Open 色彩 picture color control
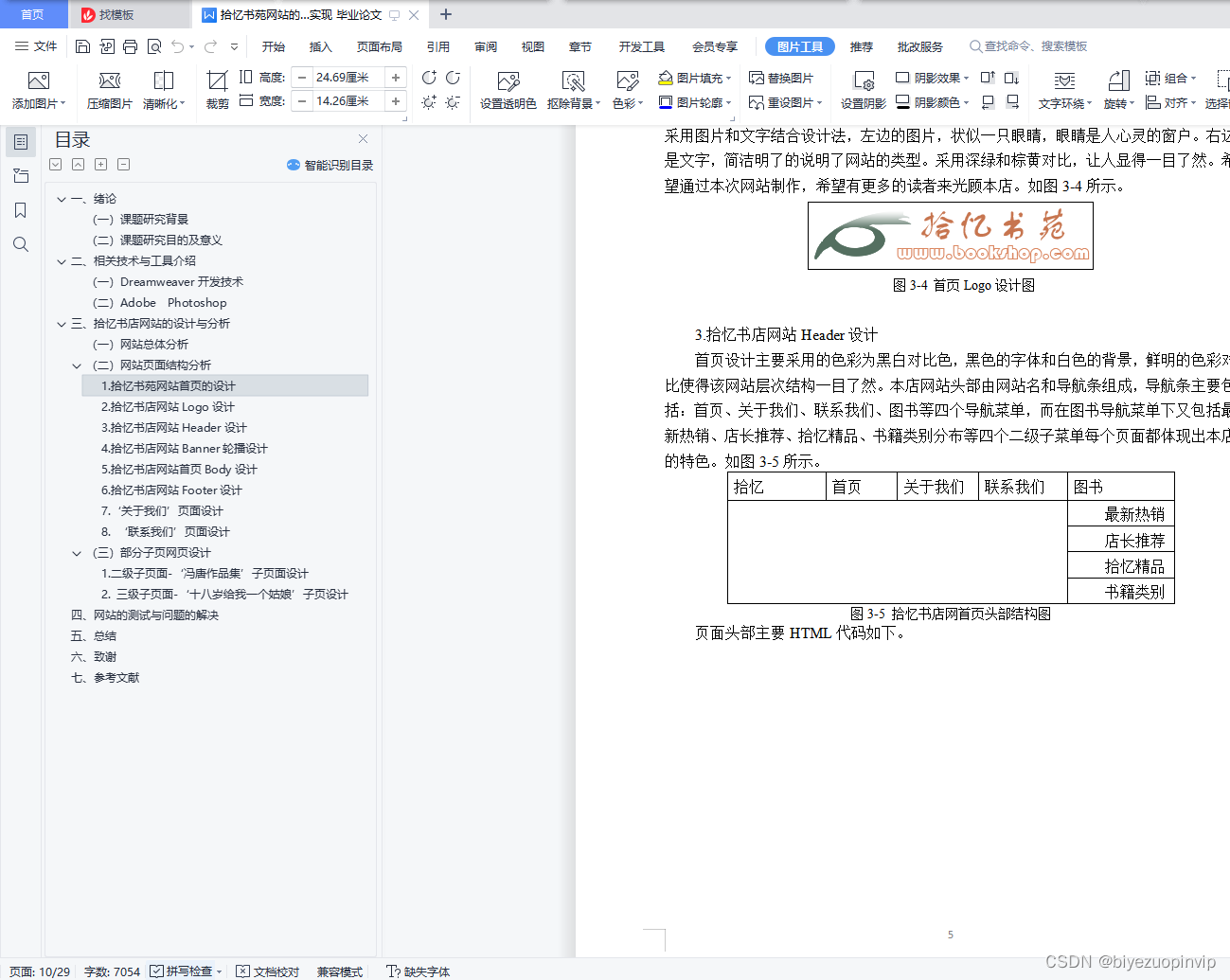Viewport: 1230px width, 980px height. [x=628, y=91]
